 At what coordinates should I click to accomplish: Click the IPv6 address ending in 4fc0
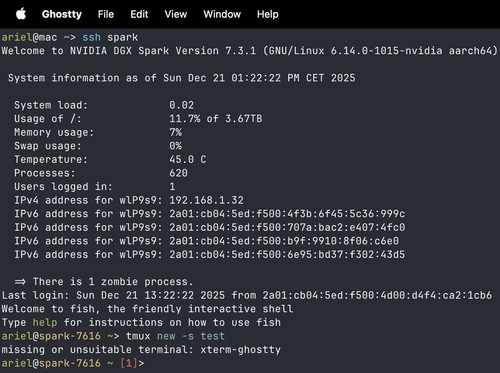click(287, 227)
